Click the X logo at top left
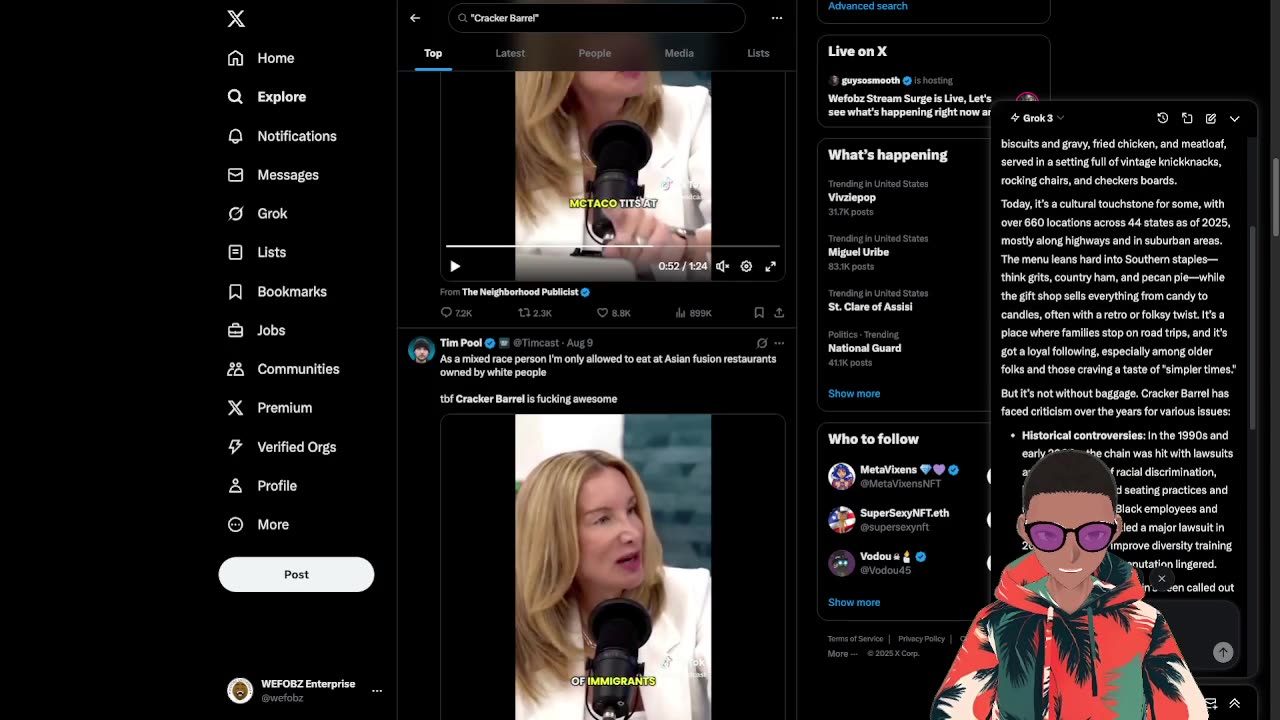The image size is (1280, 720). pos(236,19)
